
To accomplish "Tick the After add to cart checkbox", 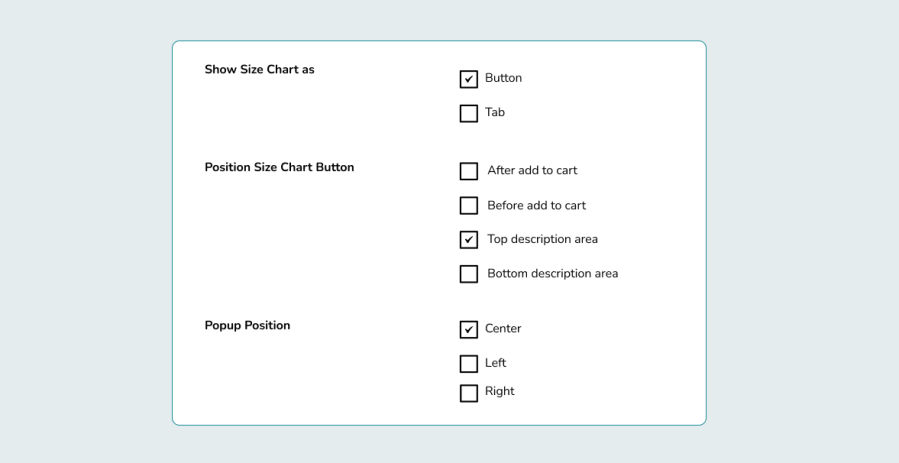I will [468, 171].
